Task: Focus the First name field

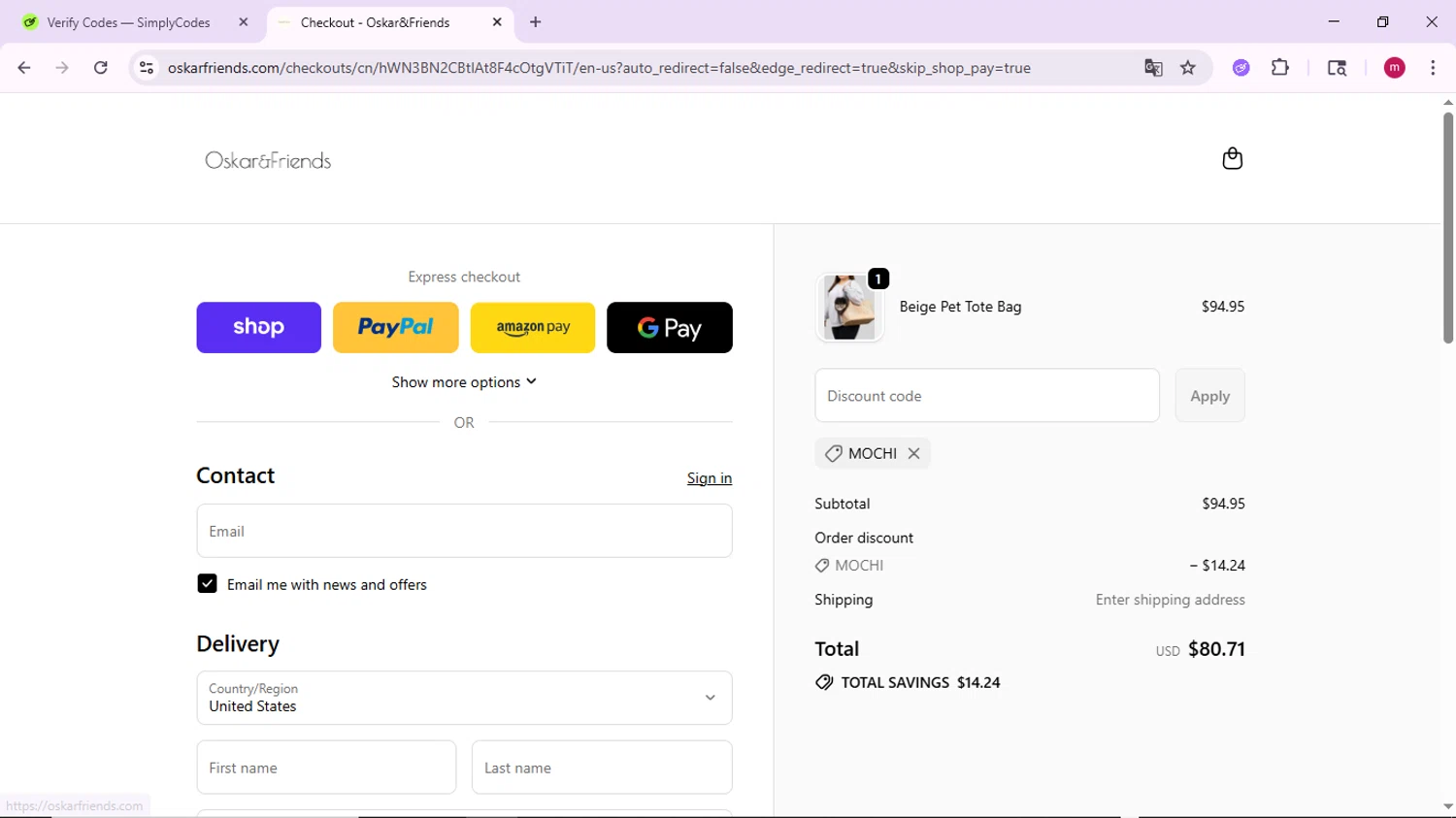Action: (x=326, y=768)
